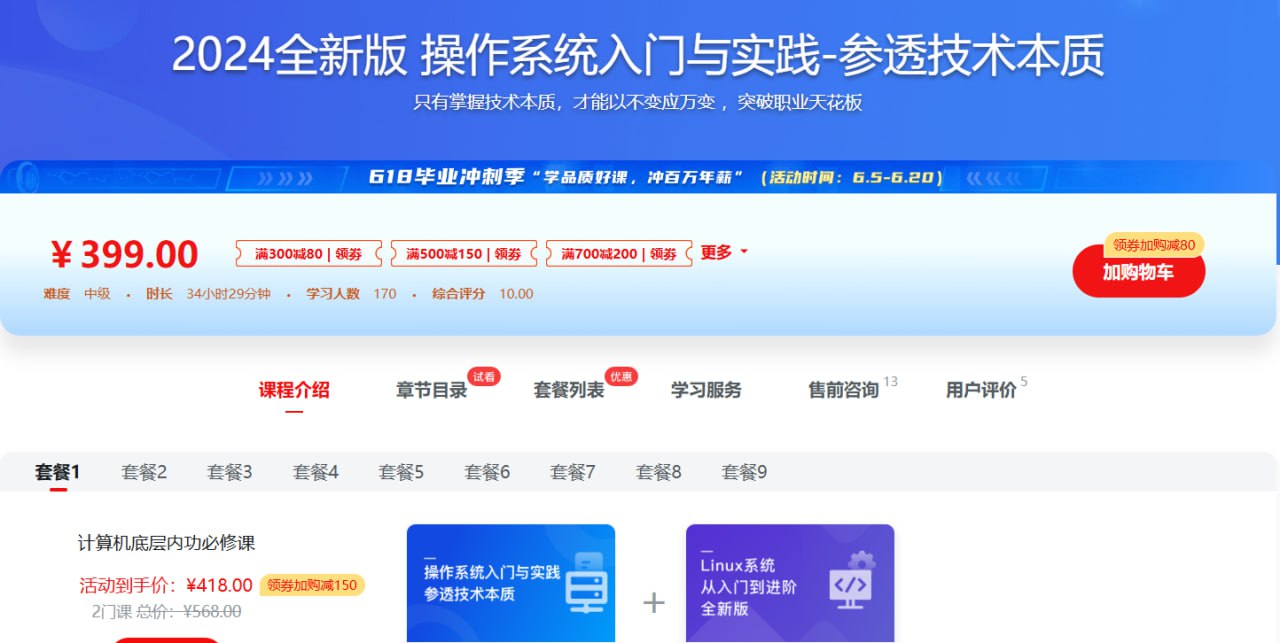Open the 套餐列表 tab
The width and height of the screenshot is (1280, 643).
pyautogui.click(x=569, y=390)
